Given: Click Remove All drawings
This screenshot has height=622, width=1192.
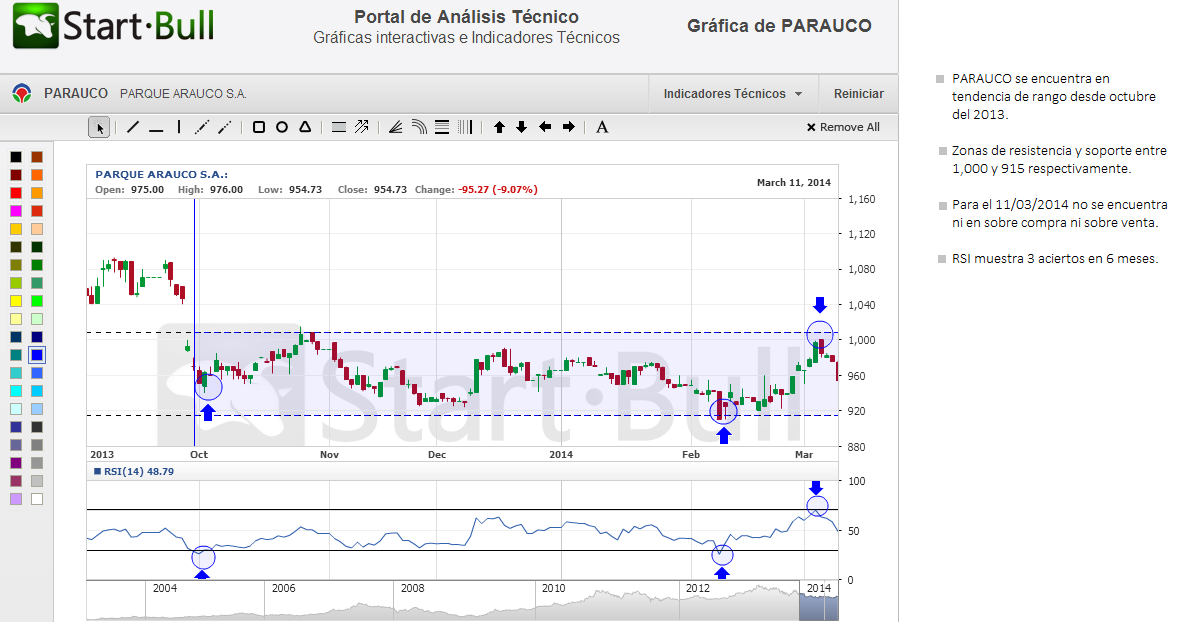Looking at the screenshot, I should coord(843,127).
